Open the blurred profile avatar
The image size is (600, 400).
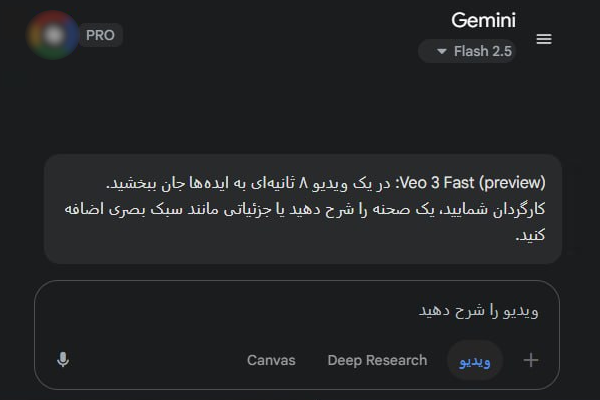tap(53, 35)
